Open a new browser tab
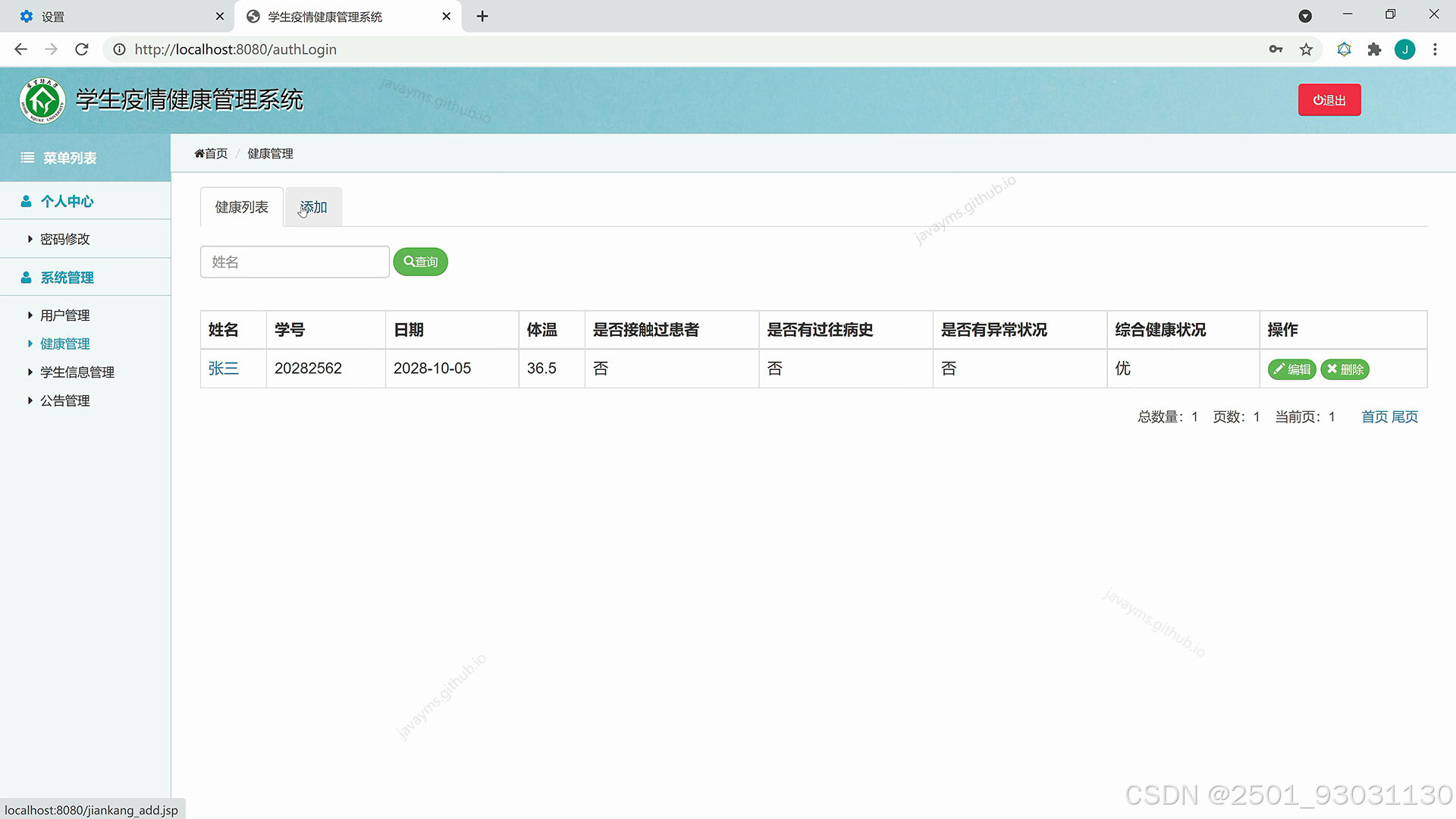The image size is (1456, 819). click(x=482, y=16)
